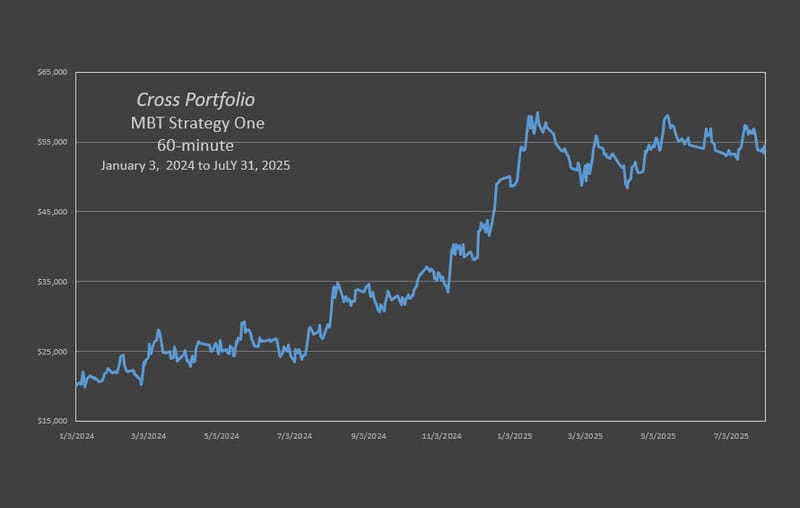Select the 3/3/2025 x-axis date label
Screen dimensions: 800x508
[x=585, y=436]
